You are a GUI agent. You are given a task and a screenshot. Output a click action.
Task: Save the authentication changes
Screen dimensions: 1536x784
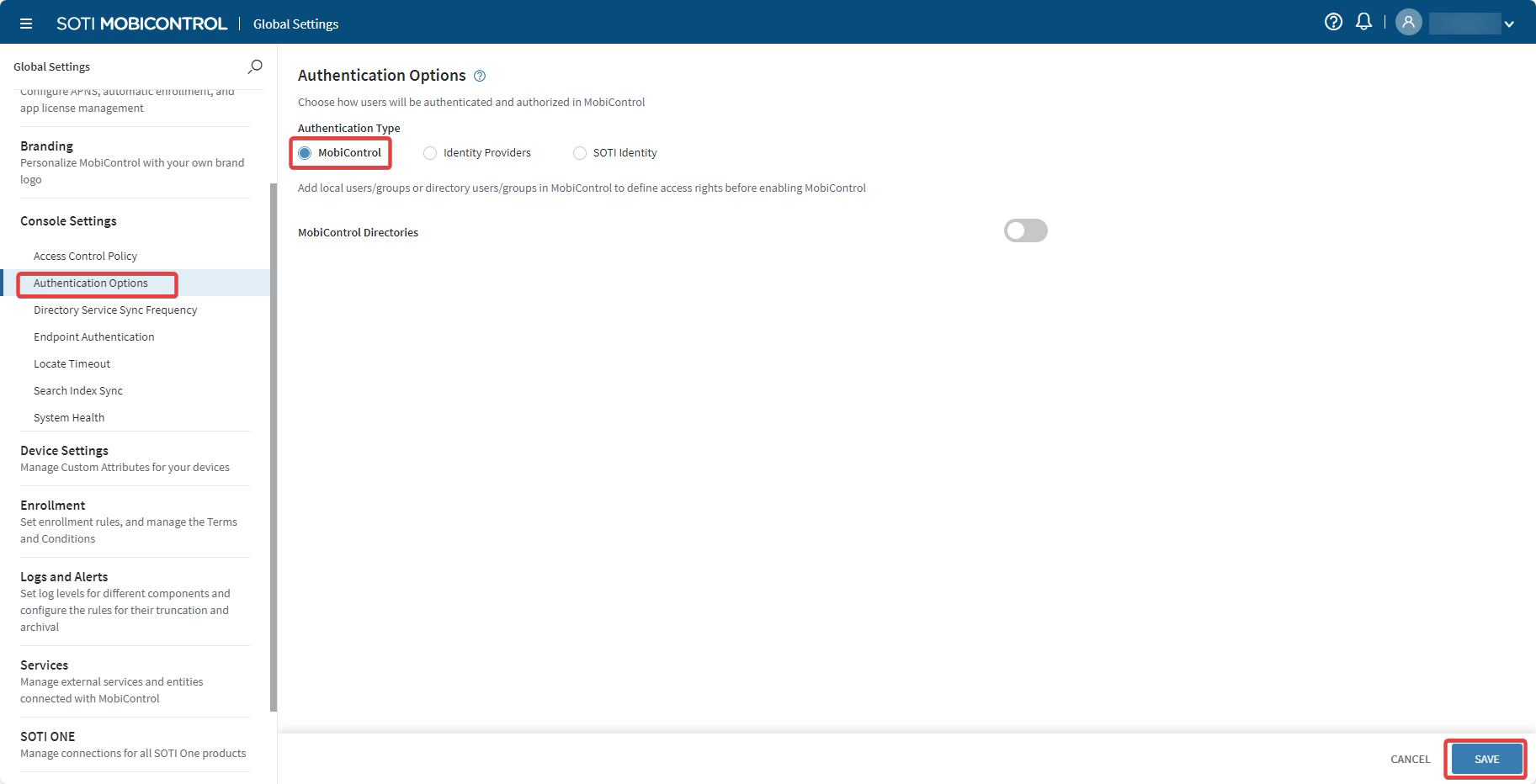coord(1485,758)
